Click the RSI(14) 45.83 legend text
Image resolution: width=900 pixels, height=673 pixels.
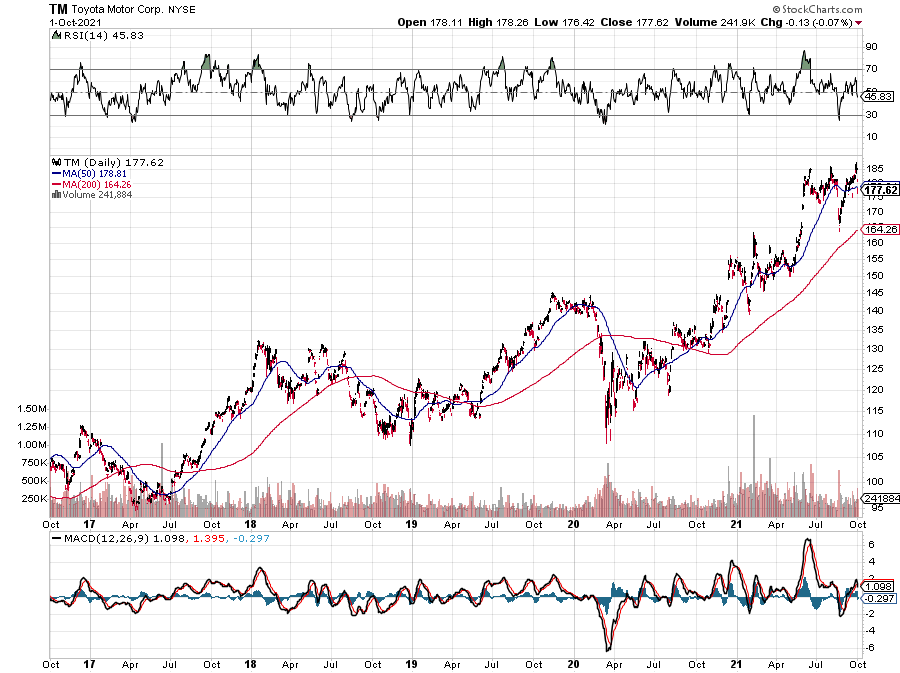pos(103,36)
